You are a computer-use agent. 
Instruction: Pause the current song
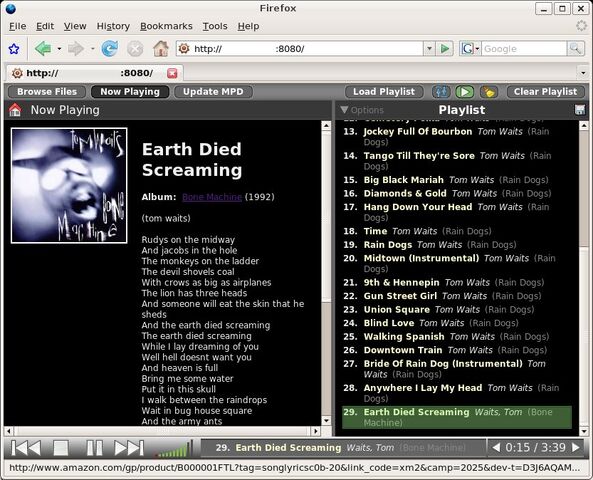click(x=95, y=448)
